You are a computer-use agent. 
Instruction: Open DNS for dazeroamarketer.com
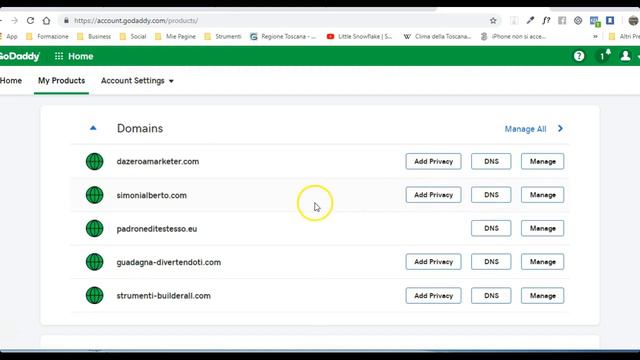point(491,161)
